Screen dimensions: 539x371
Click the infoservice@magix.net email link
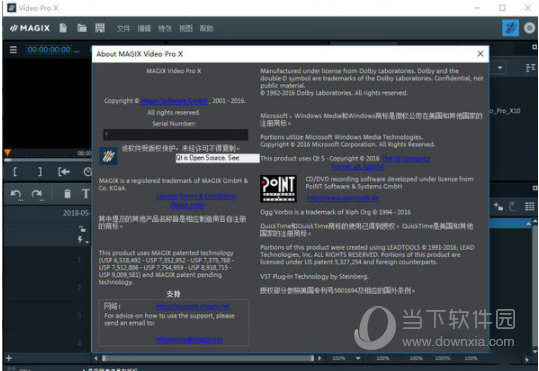point(189,339)
